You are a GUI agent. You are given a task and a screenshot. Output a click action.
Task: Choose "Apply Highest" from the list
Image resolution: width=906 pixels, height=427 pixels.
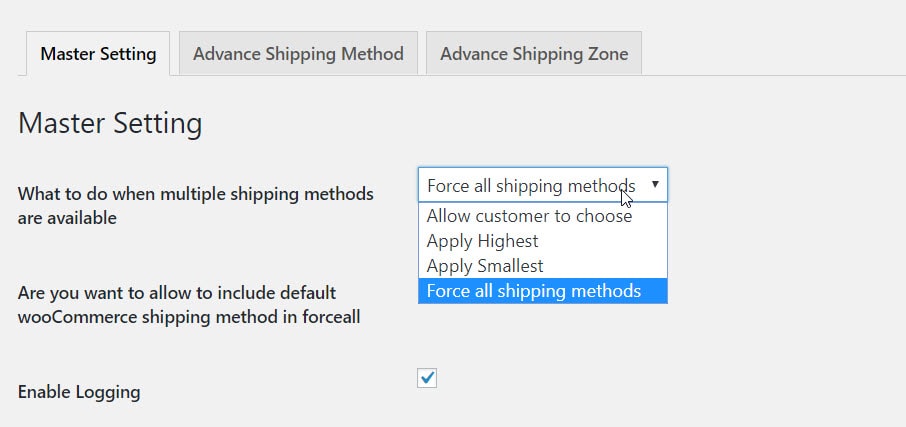(x=483, y=241)
